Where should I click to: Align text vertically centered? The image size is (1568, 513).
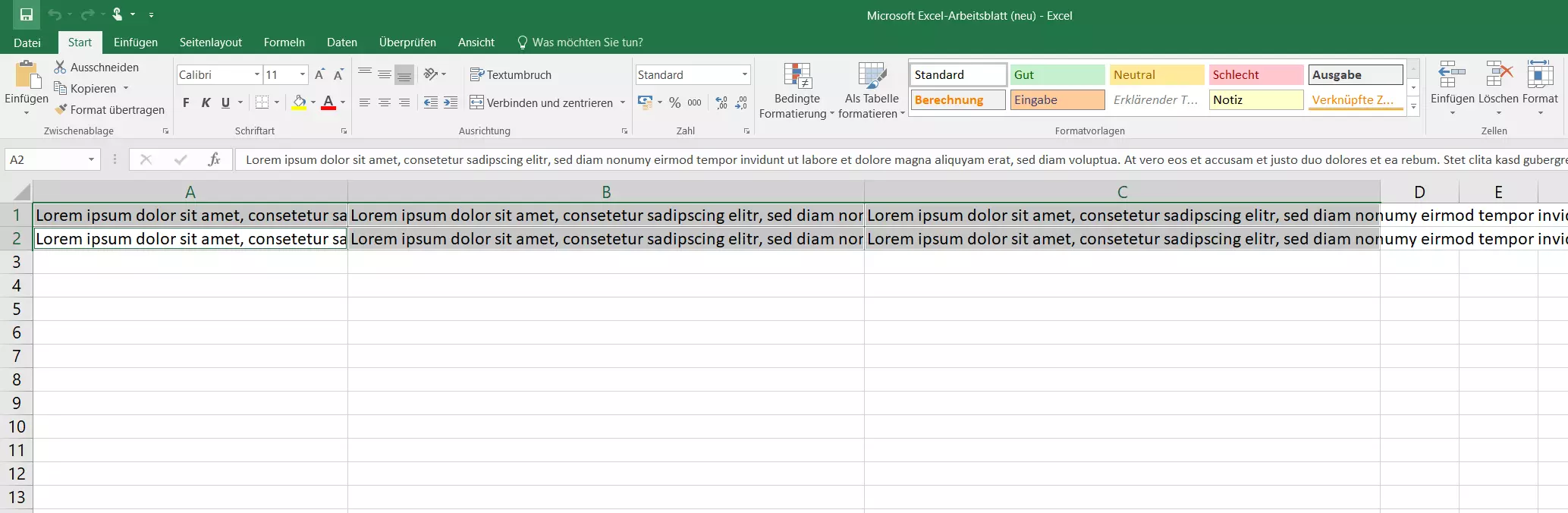point(385,74)
